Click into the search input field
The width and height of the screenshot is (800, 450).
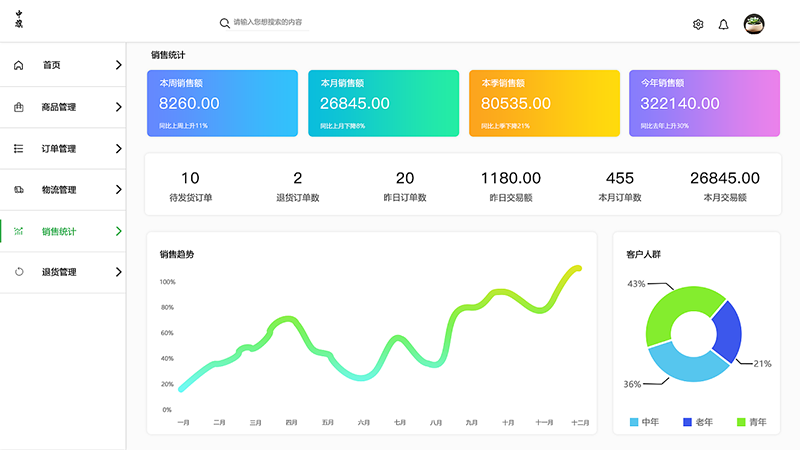pos(268,22)
